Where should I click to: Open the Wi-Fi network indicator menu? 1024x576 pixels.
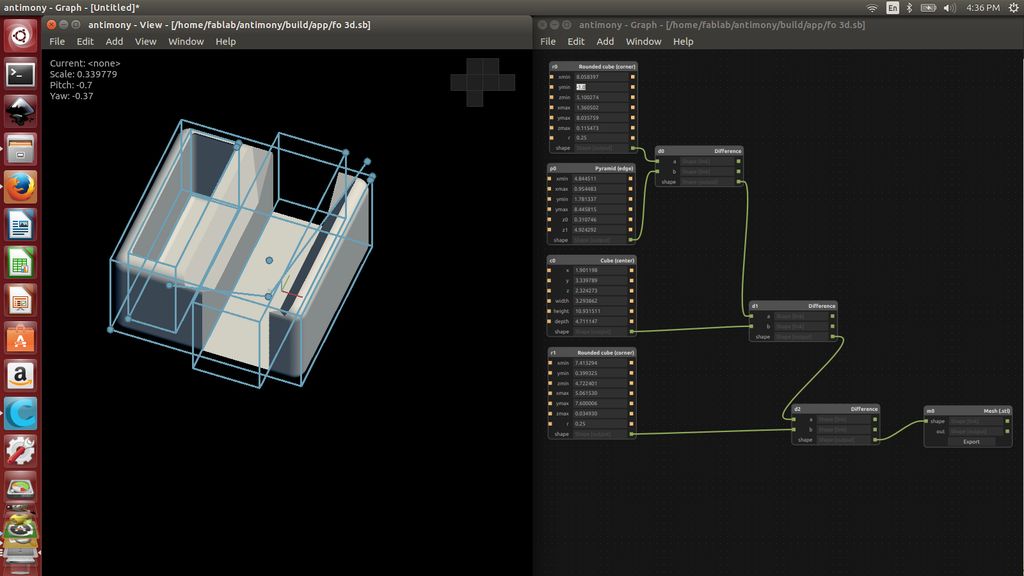[x=872, y=8]
